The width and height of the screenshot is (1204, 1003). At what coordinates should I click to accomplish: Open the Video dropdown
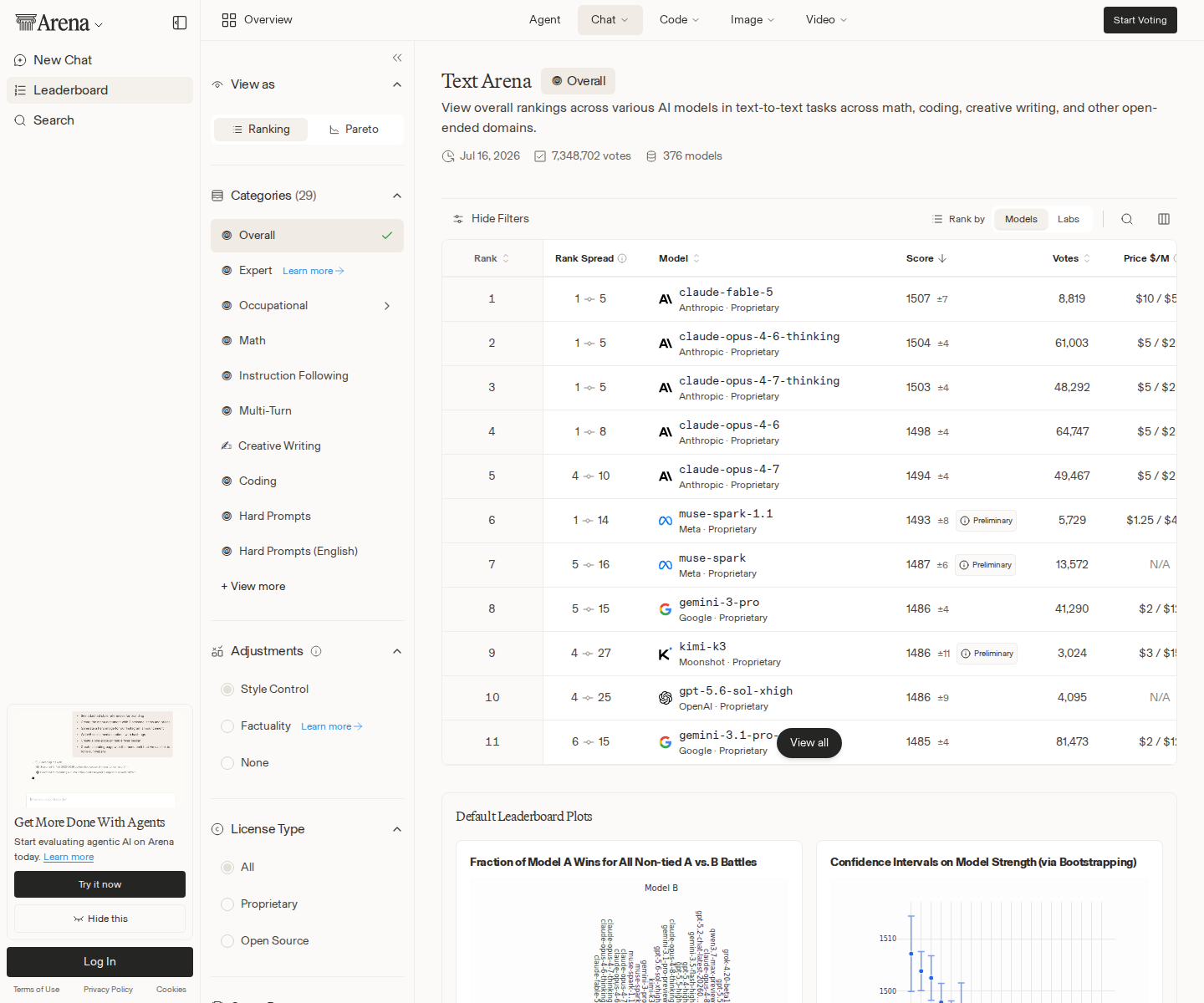point(826,20)
